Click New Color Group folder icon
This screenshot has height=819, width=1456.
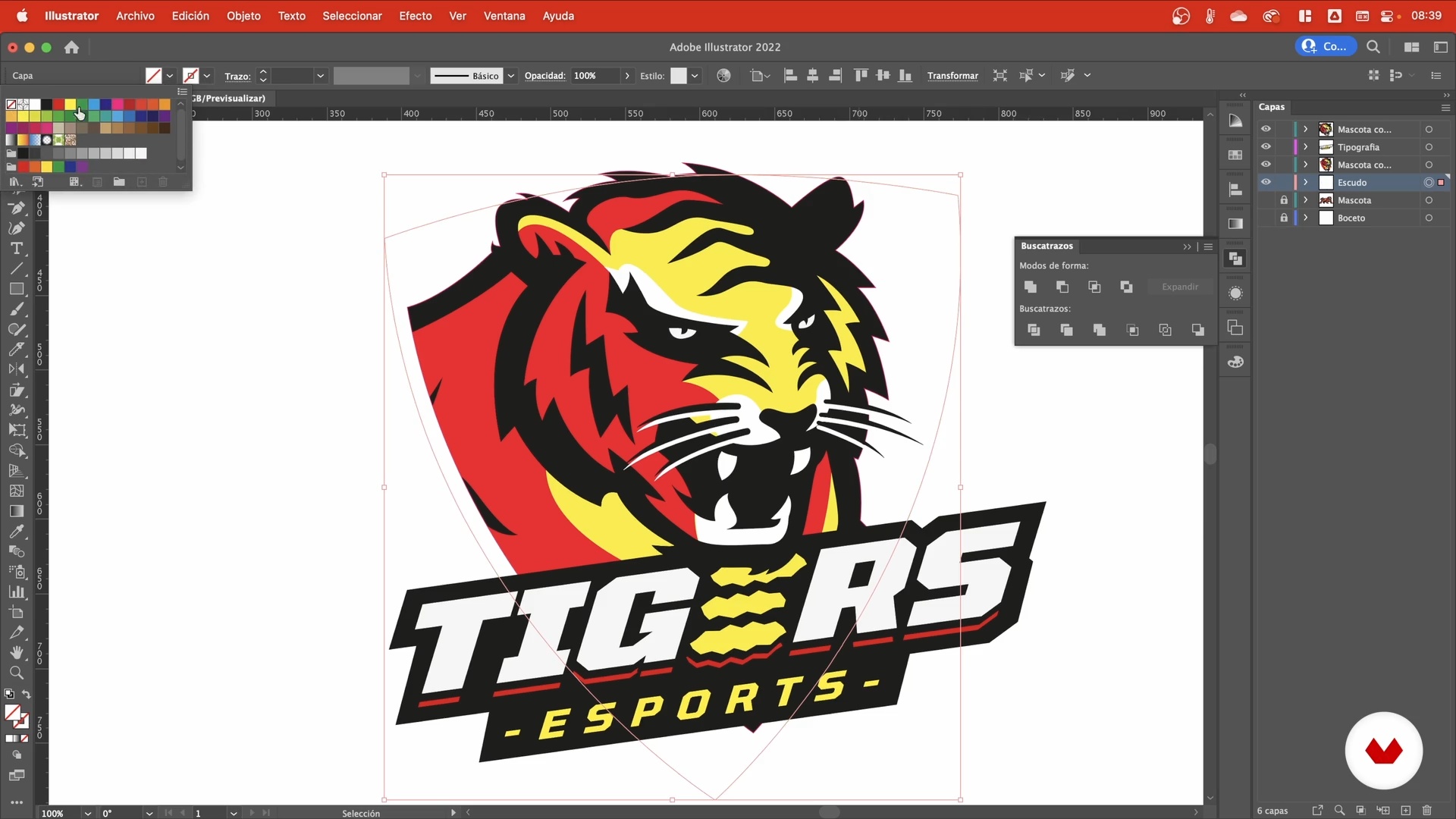[x=119, y=182]
